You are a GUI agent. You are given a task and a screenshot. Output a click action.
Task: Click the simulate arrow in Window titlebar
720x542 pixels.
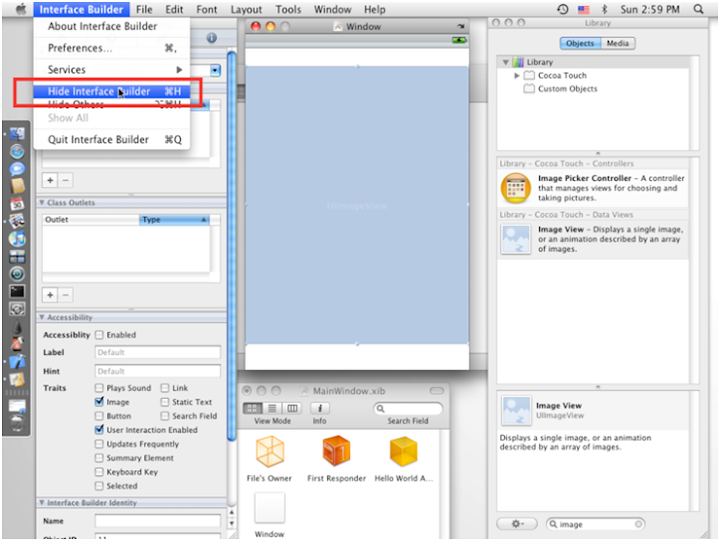pos(461,26)
